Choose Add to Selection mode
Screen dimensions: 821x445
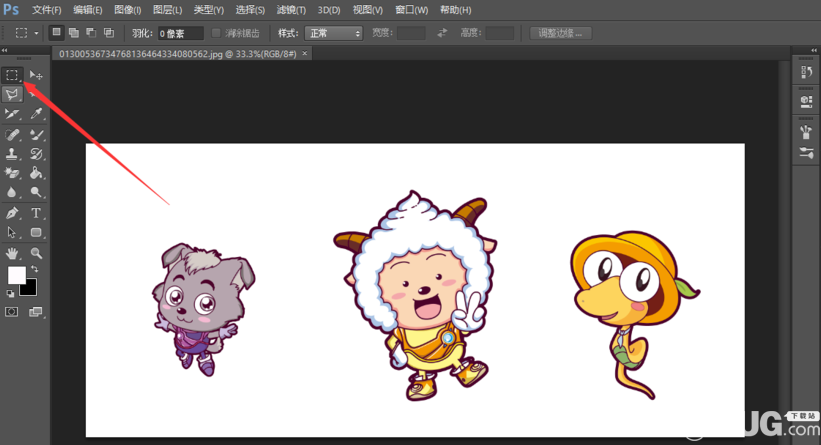(x=74, y=33)
